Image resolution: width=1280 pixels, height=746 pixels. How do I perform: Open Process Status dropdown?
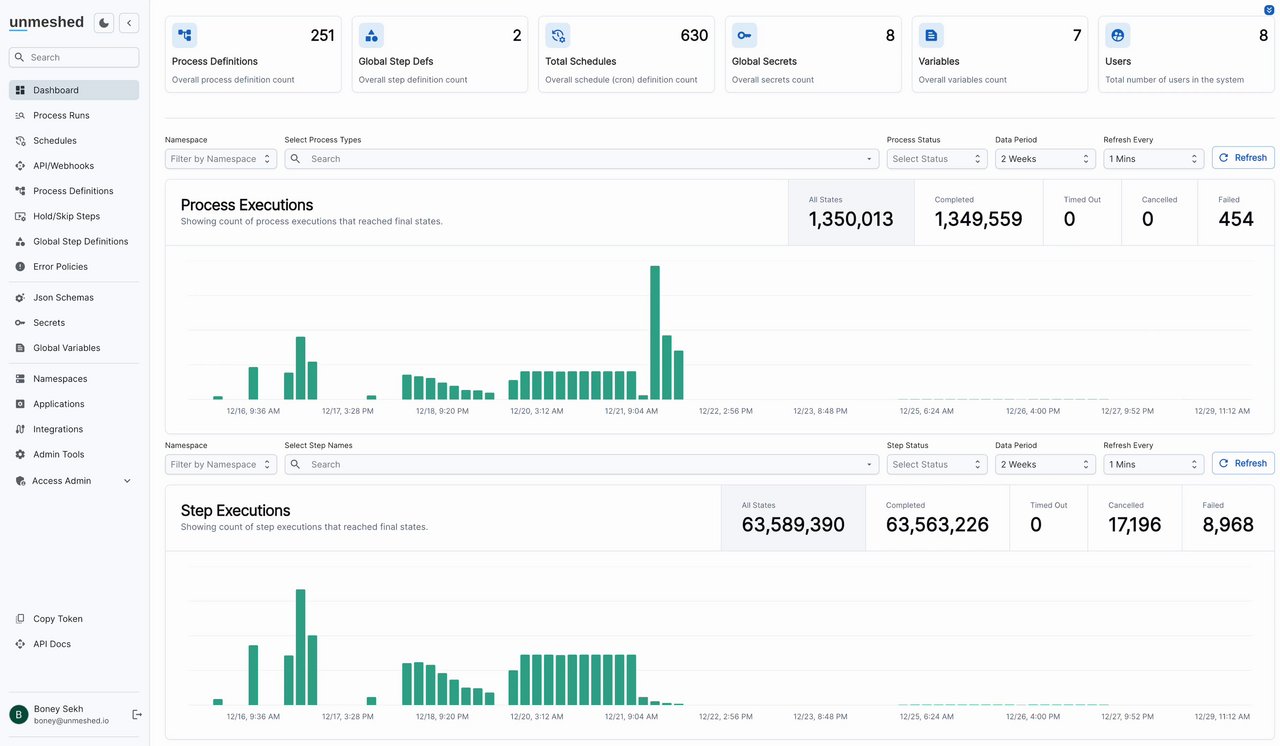(937, 159)
